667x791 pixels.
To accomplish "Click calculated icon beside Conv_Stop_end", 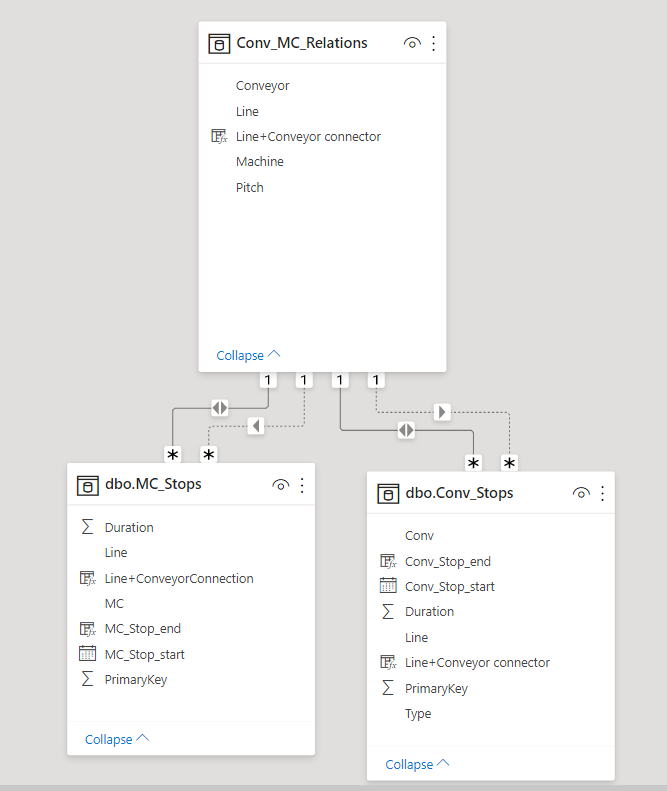I will click(388, 561).
